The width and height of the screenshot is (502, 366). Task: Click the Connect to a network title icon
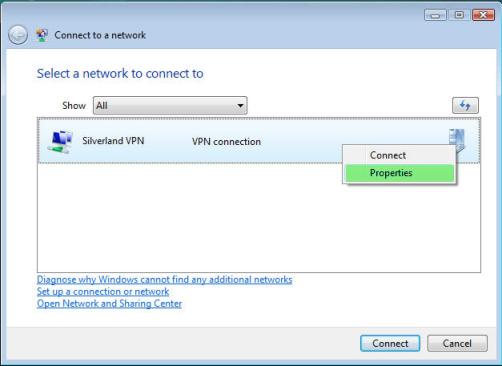click(42, 35)
